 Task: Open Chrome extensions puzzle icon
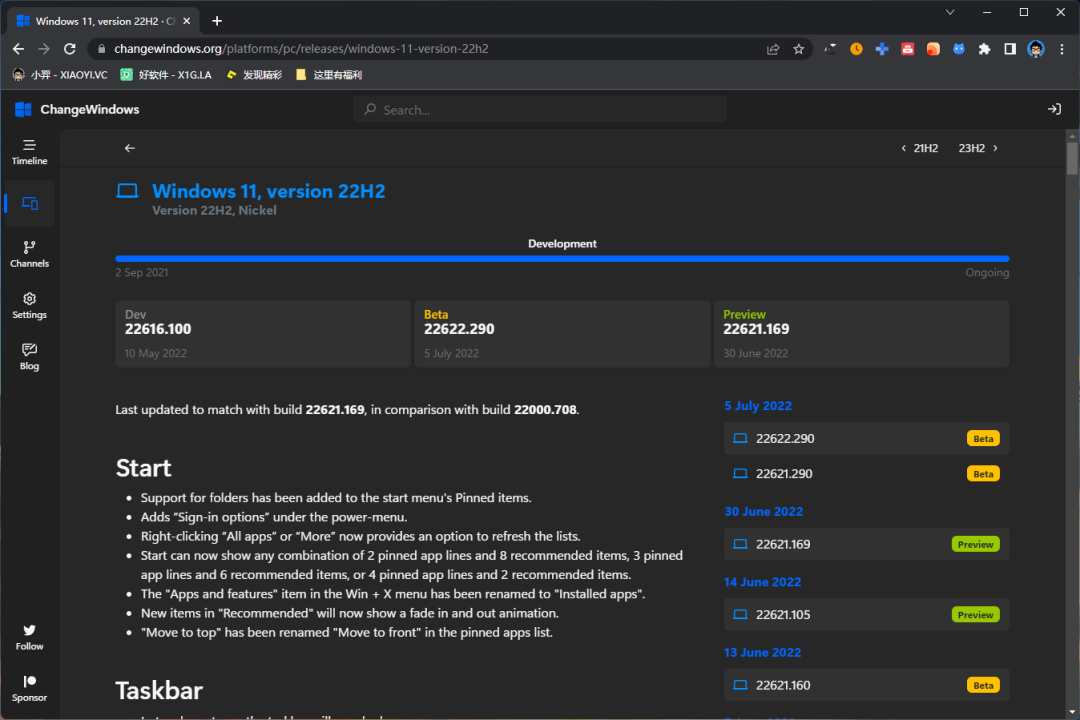(984, 49)
